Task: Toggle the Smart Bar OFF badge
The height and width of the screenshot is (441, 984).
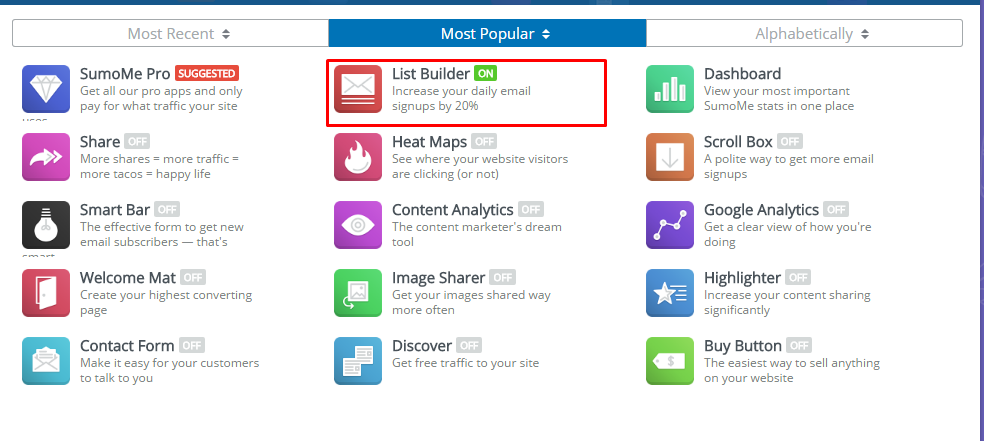Action: click(x=167, y=209)
